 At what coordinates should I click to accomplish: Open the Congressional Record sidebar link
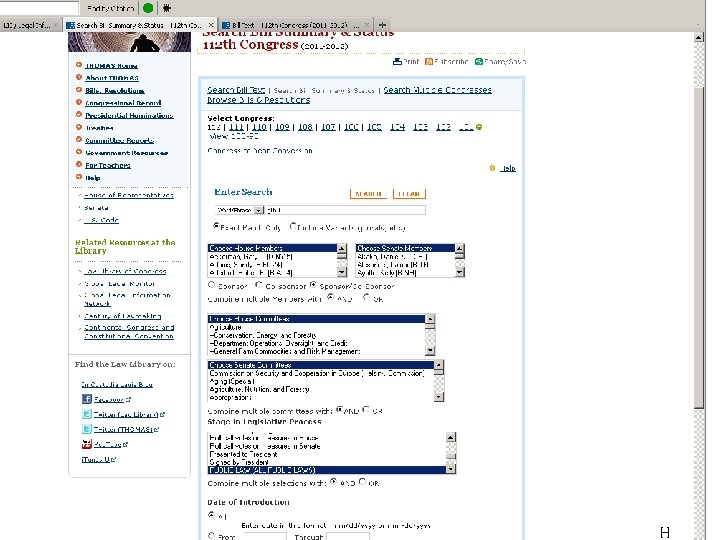click(x=123, y=103)
